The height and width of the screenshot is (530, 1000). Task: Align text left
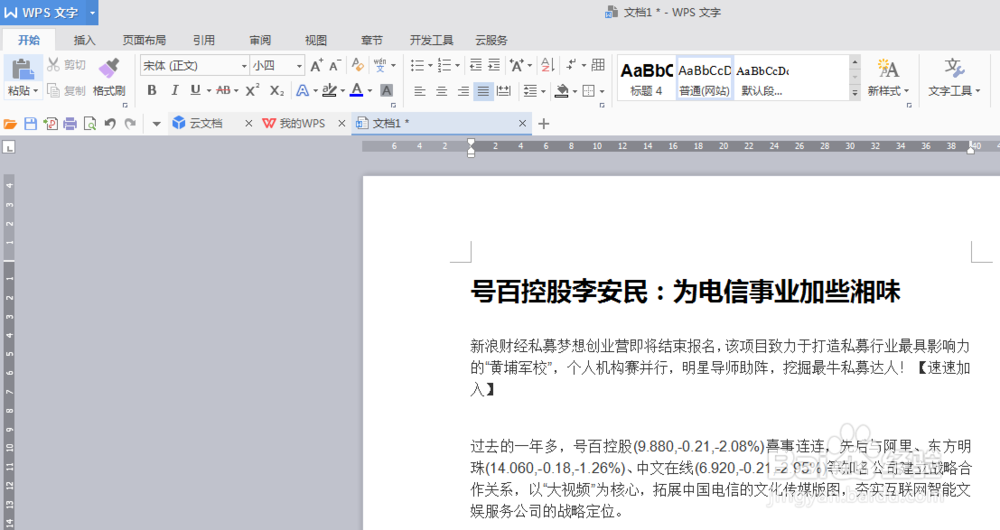[x=420, y=91]
